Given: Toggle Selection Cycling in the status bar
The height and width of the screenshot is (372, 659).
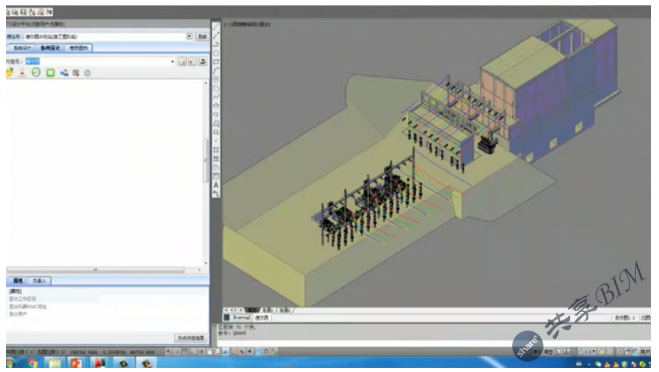Looking at the screenshot, I should (x=274, y=351).
